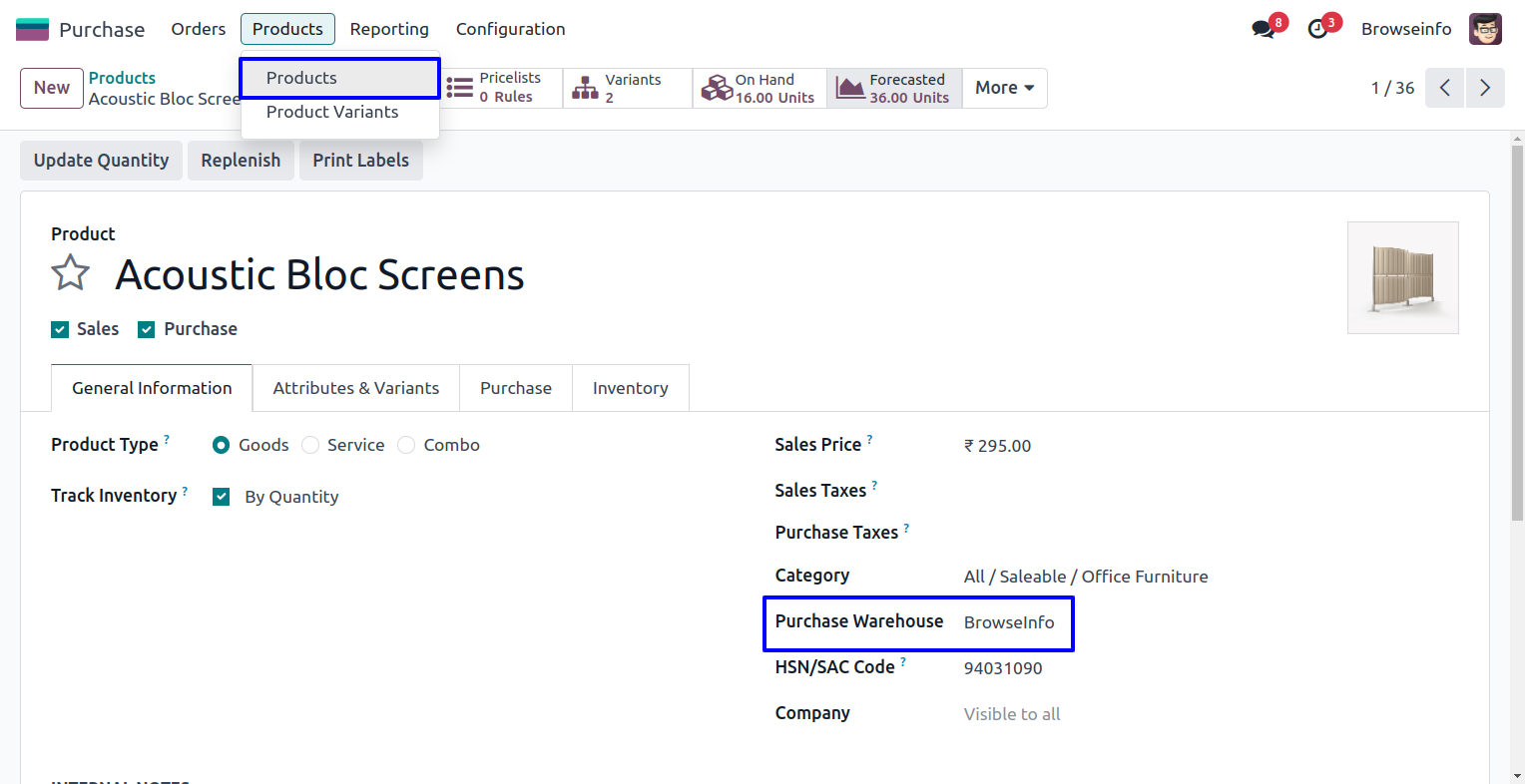Toggle the Purchase checkbox
The width and height of the screenshot is (1525, 784).
147,330
